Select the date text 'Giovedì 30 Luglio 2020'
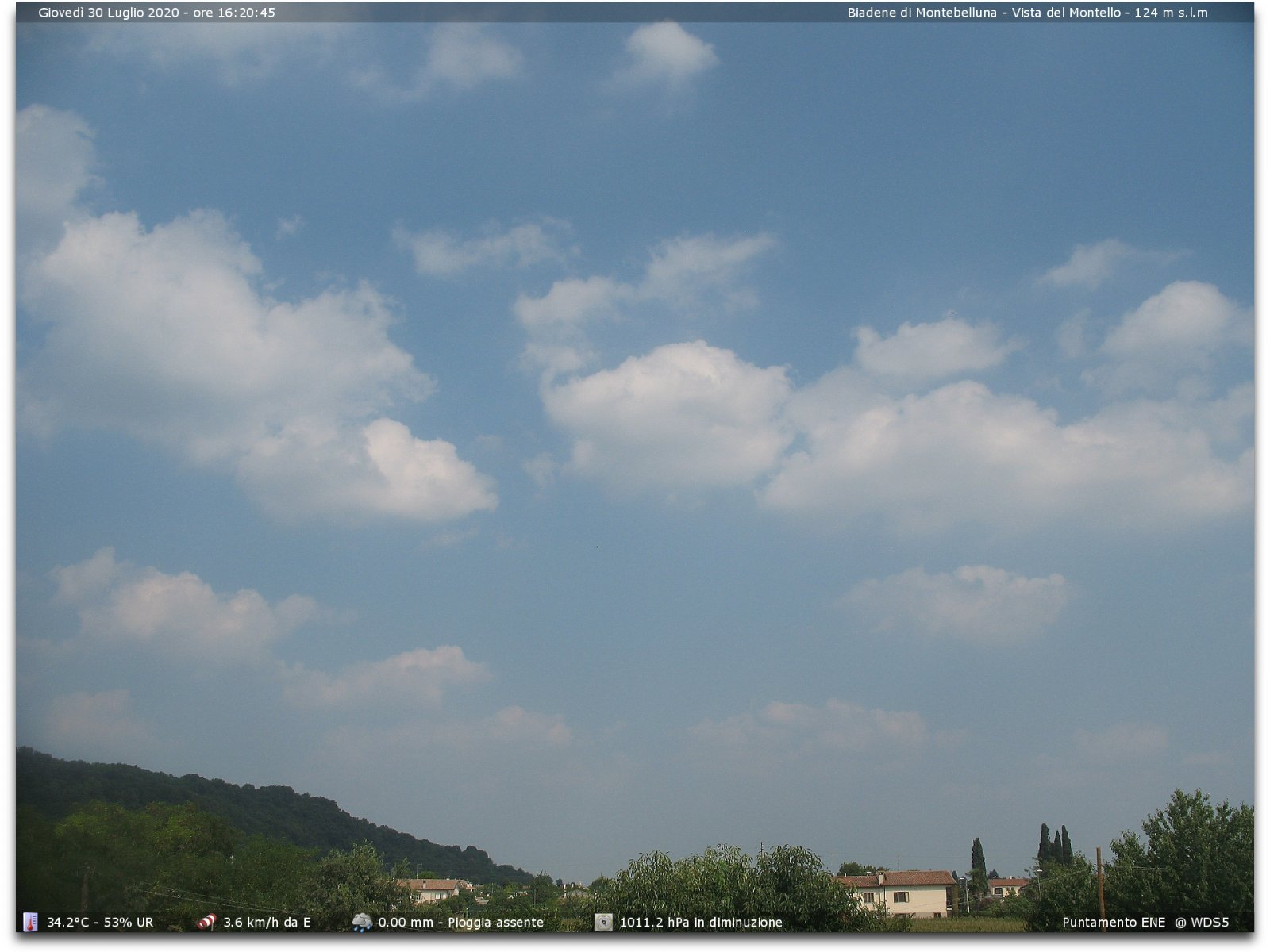 point(109,13)
